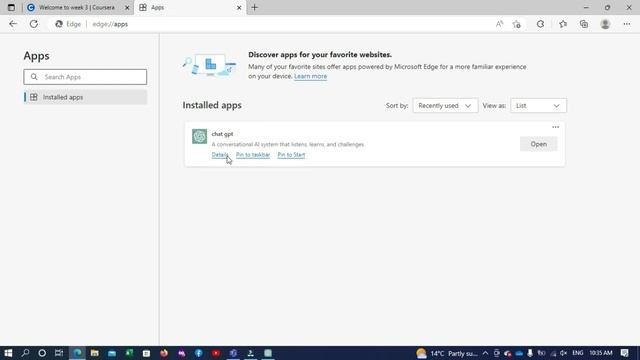Viewport: 640px width, 360px height.
Task: Open the Facebook taskbar icon
Action: click(199, 353)
